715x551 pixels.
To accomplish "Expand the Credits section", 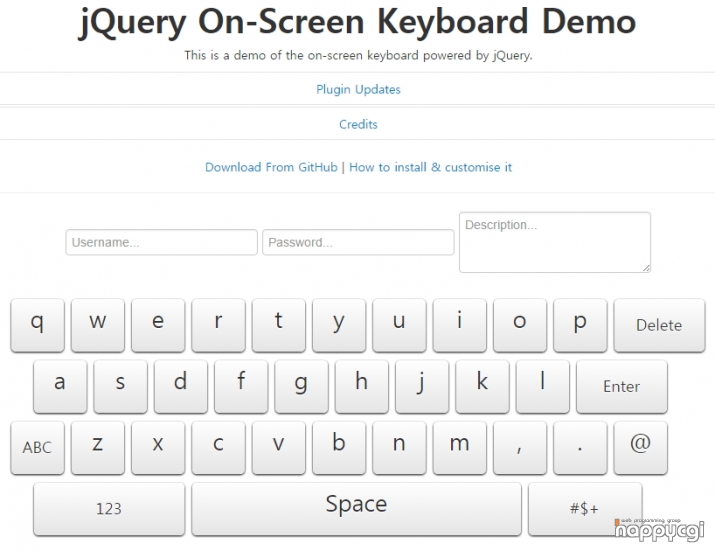I will [358, 125].
